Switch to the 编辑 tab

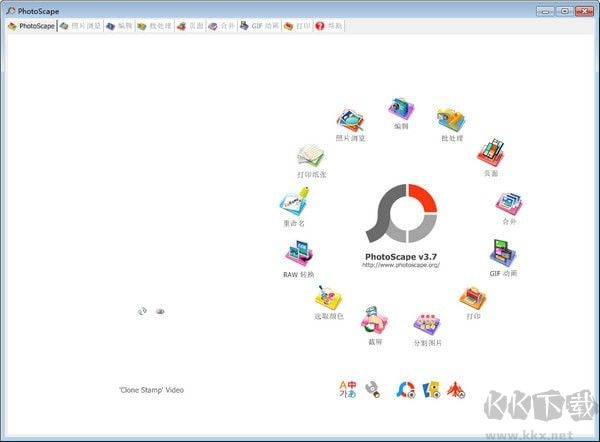point(119,26)
